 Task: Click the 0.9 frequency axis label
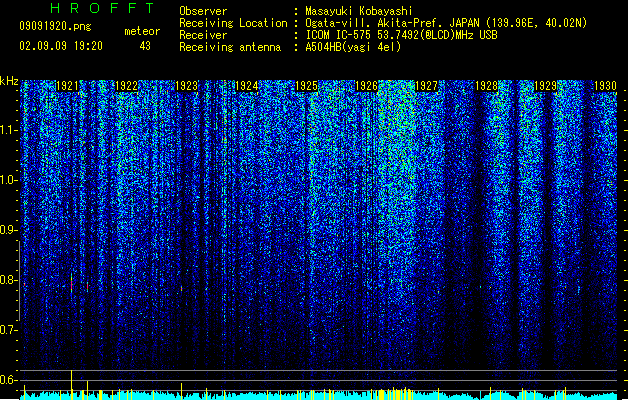[9, 230]
